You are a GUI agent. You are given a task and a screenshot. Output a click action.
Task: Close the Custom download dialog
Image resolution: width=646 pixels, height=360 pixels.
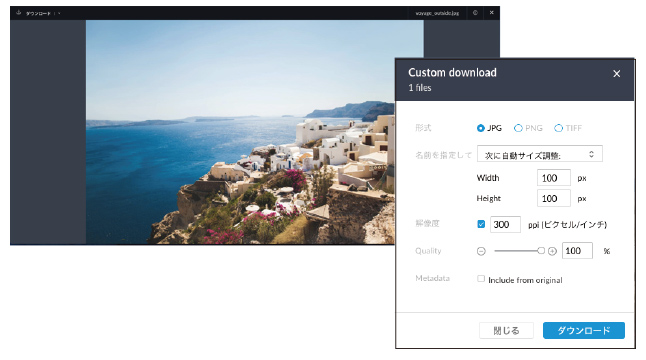click(x=616, y=74)
